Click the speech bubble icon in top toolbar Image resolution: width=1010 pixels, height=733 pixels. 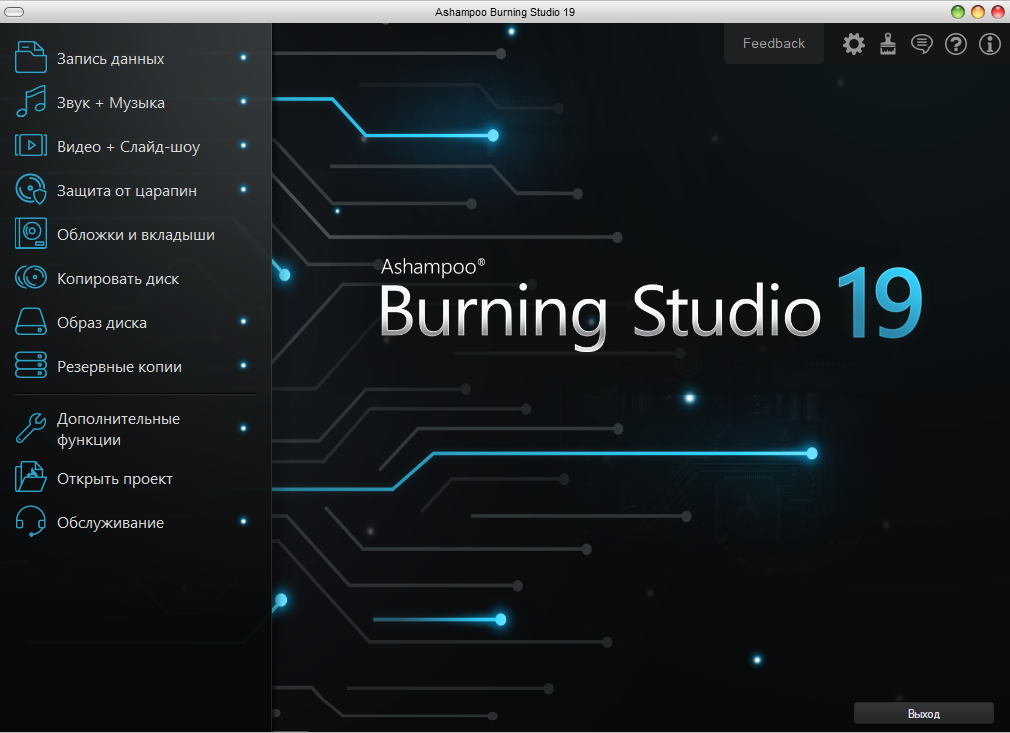[922, 44]
